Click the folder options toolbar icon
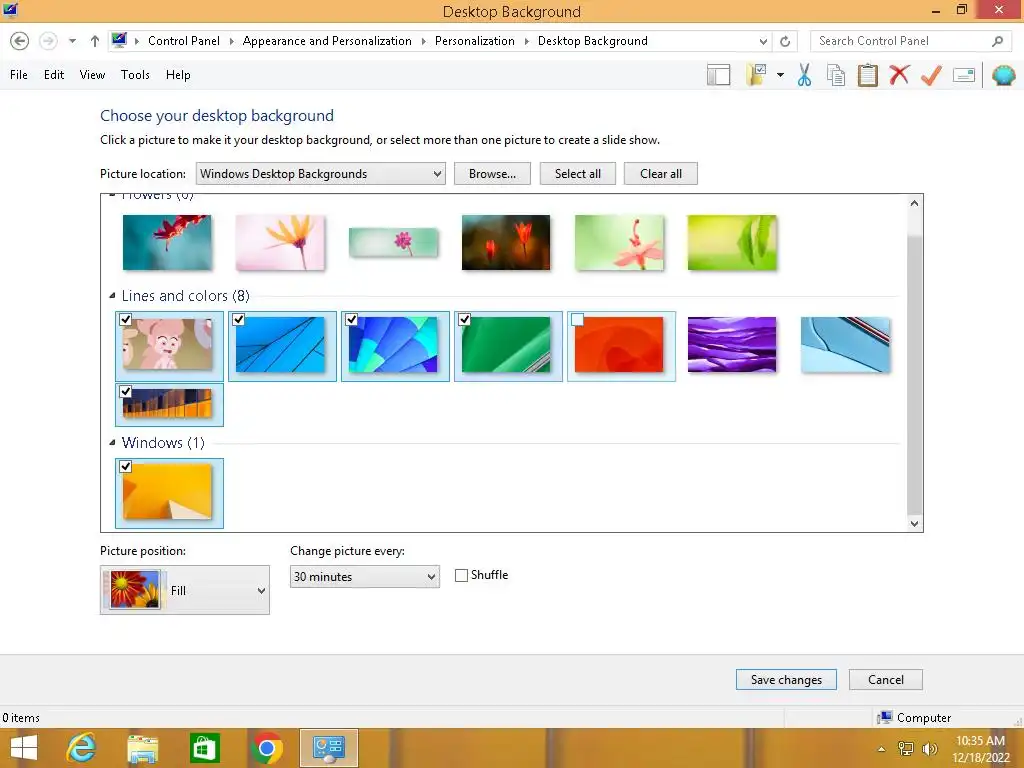The width and height of the screenshot is (1024, 768). [x=758, y=74]
